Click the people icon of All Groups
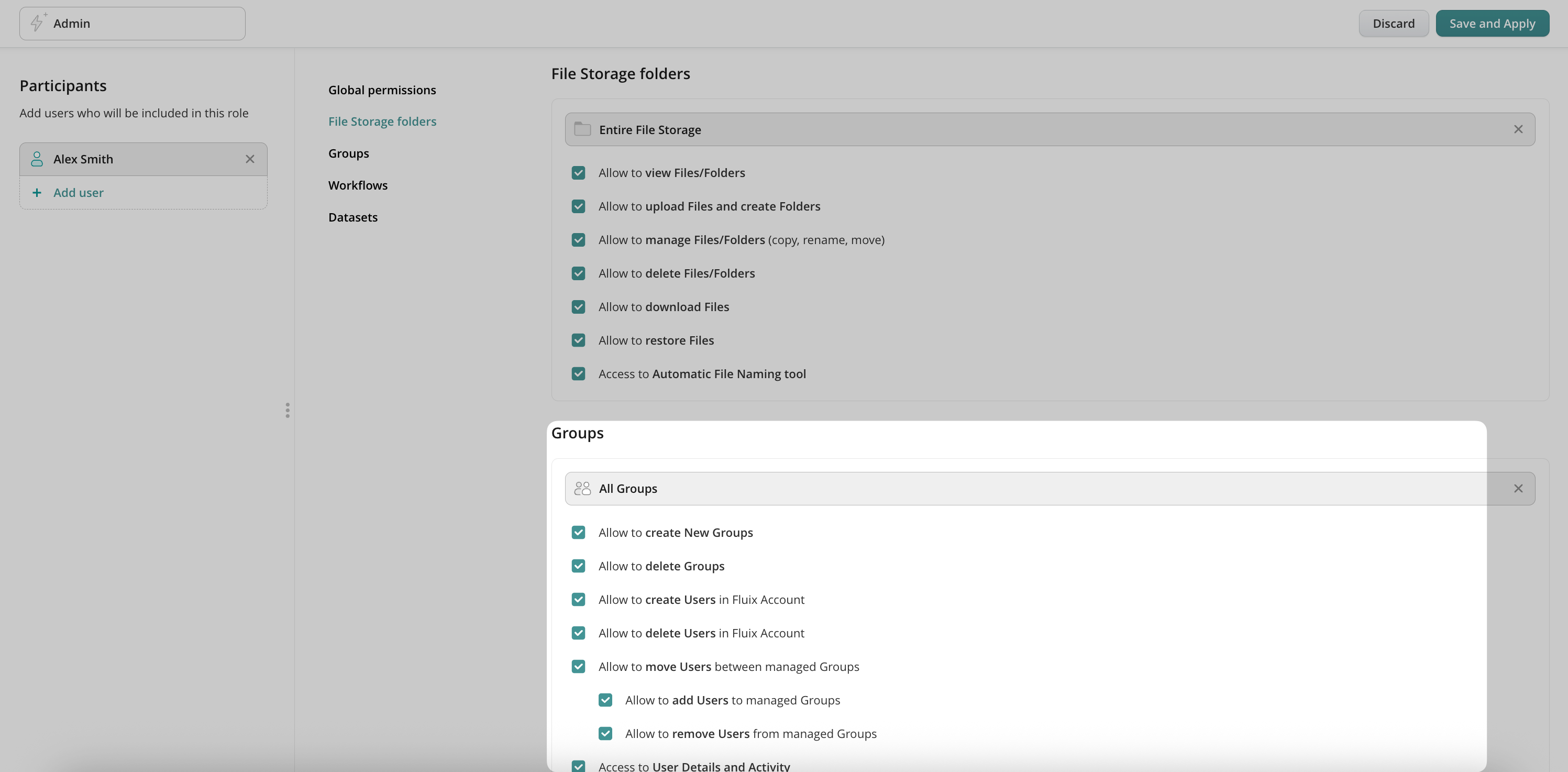 [x=582, y=488]
